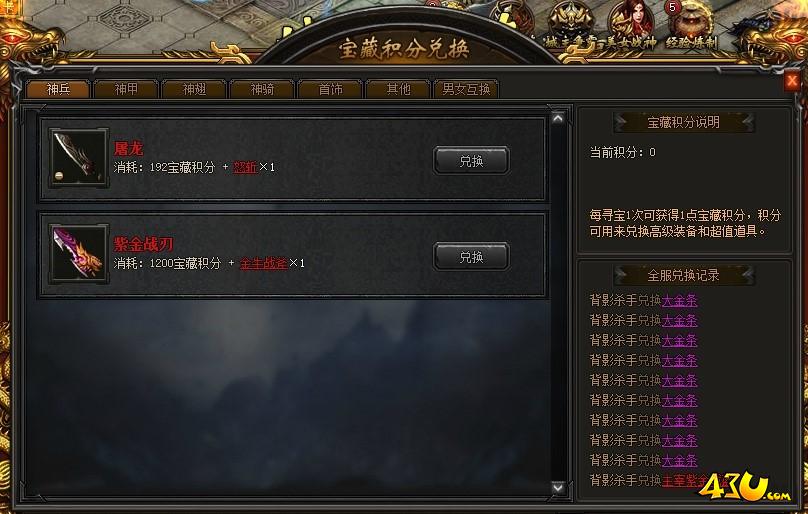Close the 宝藏积分兑换 window
Viewport: 808px width, 514px height.
pyautogui.click(x=792, y=80)
